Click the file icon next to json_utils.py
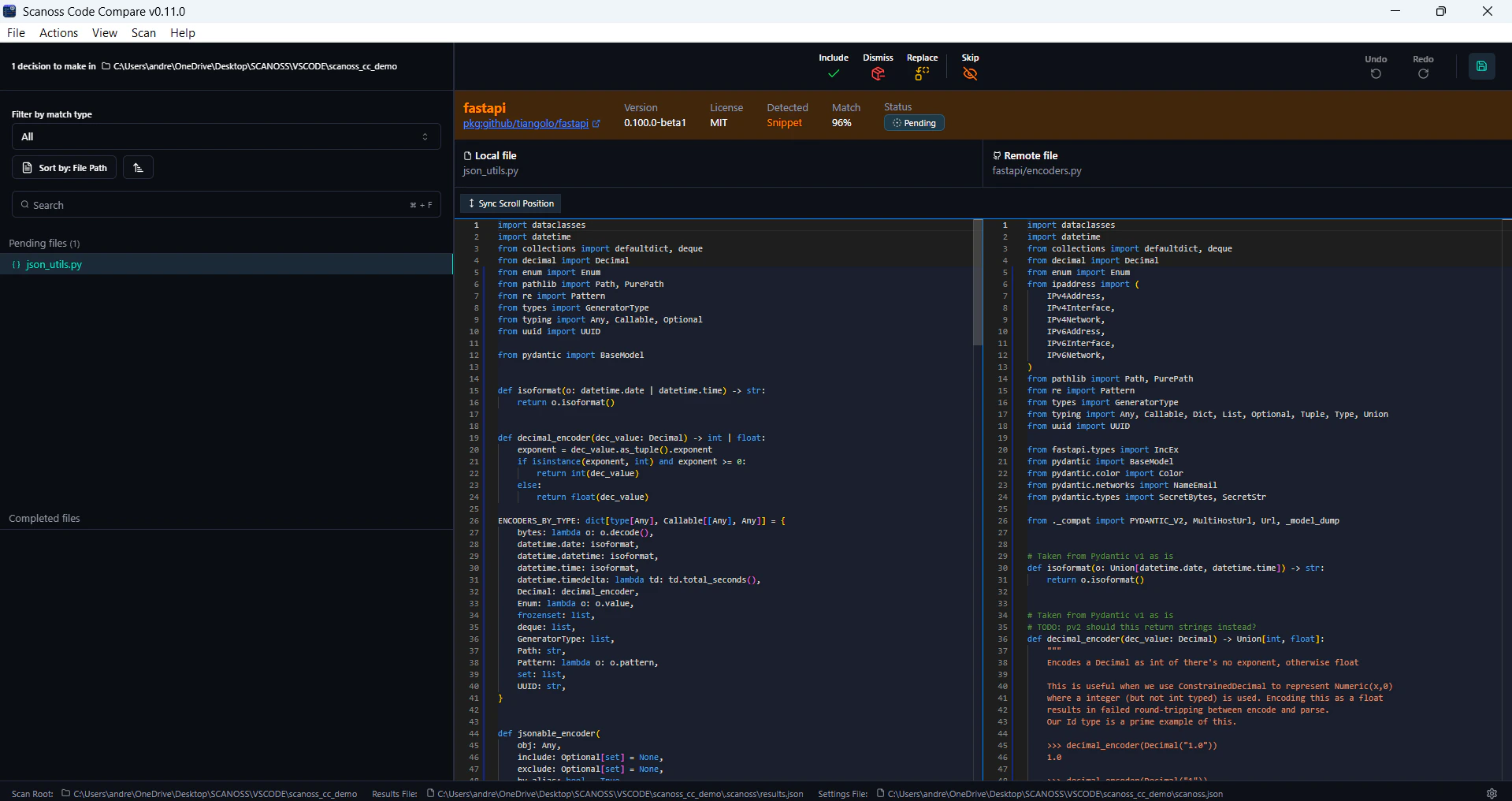 (x=17, y=265)
